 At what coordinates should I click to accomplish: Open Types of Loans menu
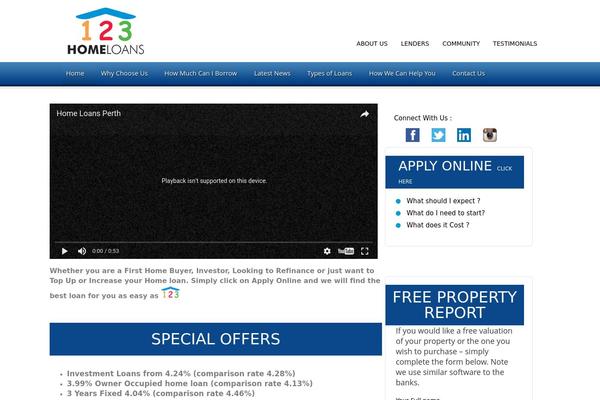pos(329,73)
